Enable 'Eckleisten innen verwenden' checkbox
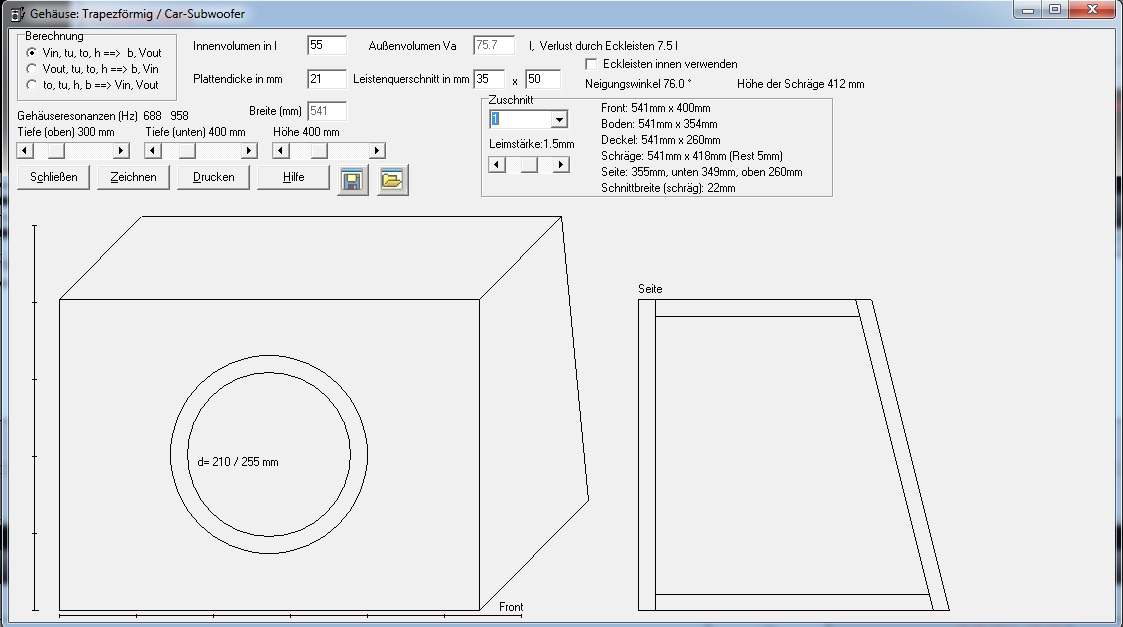The width and height of the screenshot is (1123, 627). click(591, 64)
